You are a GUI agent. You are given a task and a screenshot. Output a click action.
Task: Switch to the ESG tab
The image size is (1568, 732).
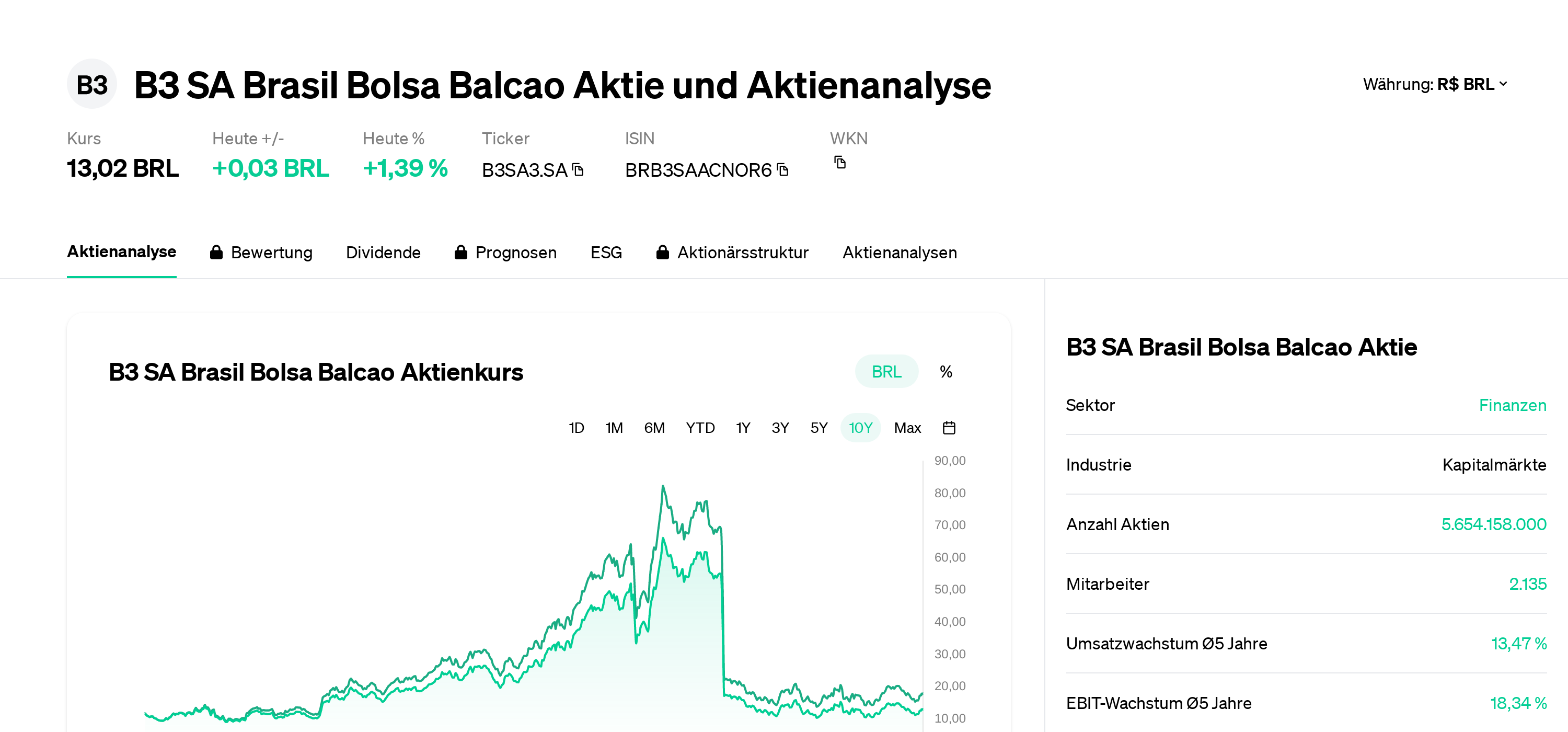606,253
